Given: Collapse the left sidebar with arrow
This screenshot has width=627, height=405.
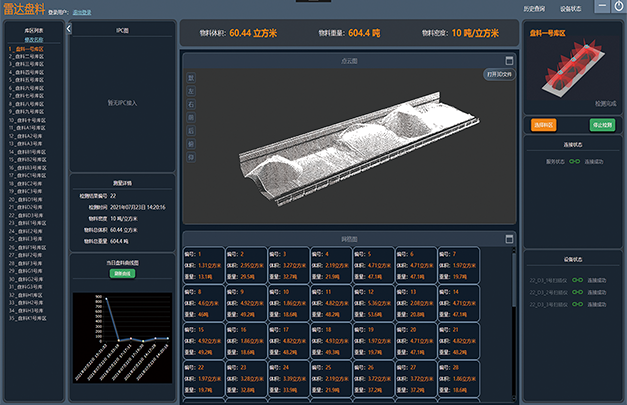Looking at the screenshot, I should (68, 29).
